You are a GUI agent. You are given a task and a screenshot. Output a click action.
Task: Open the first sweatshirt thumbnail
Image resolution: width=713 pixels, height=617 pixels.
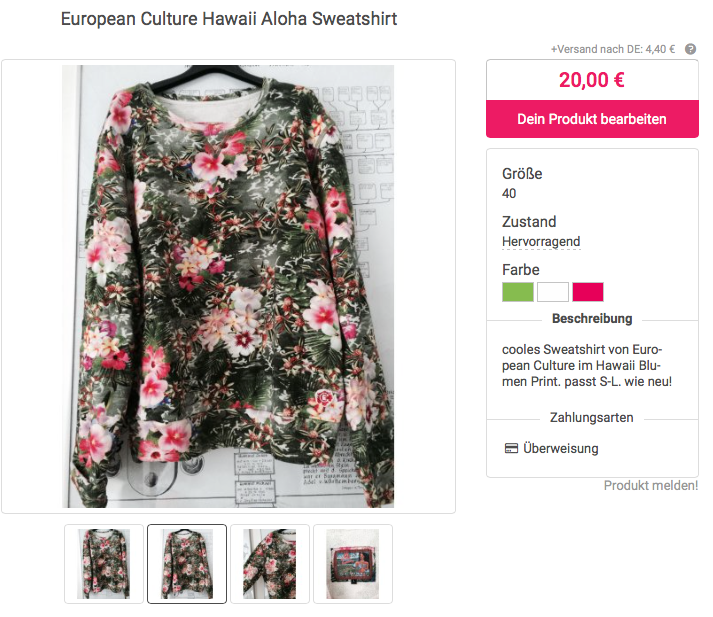[104, 564]
